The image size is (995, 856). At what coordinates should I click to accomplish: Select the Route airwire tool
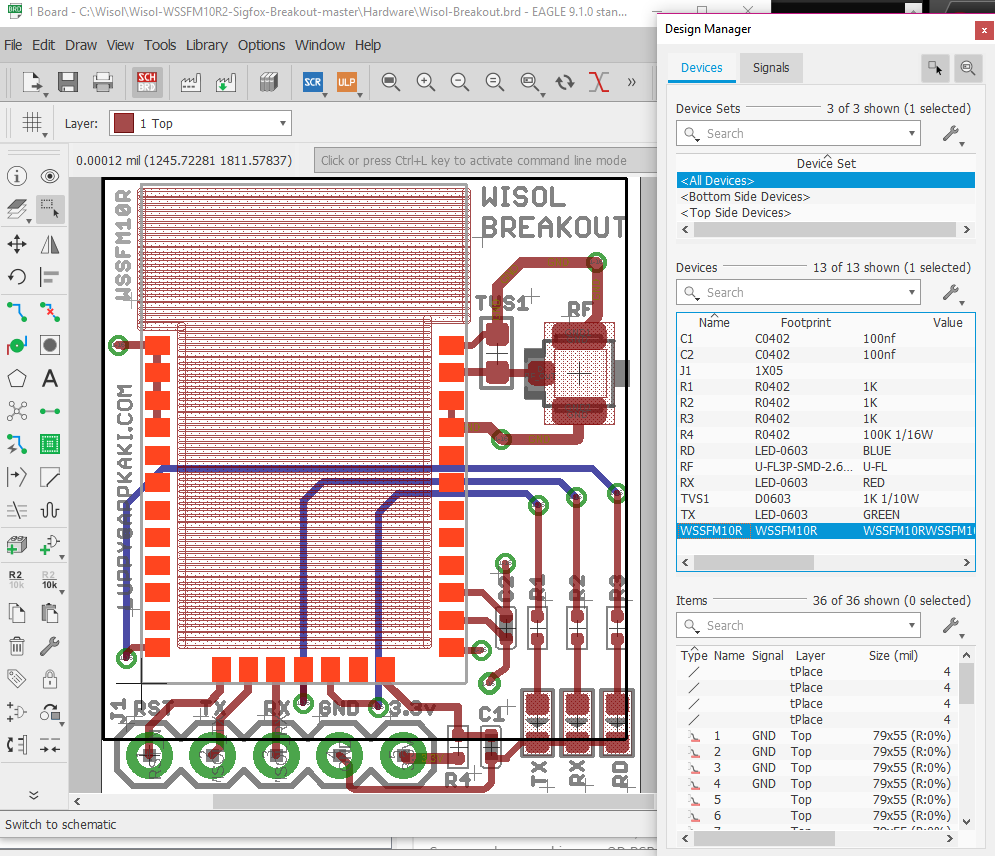point(17,310)
